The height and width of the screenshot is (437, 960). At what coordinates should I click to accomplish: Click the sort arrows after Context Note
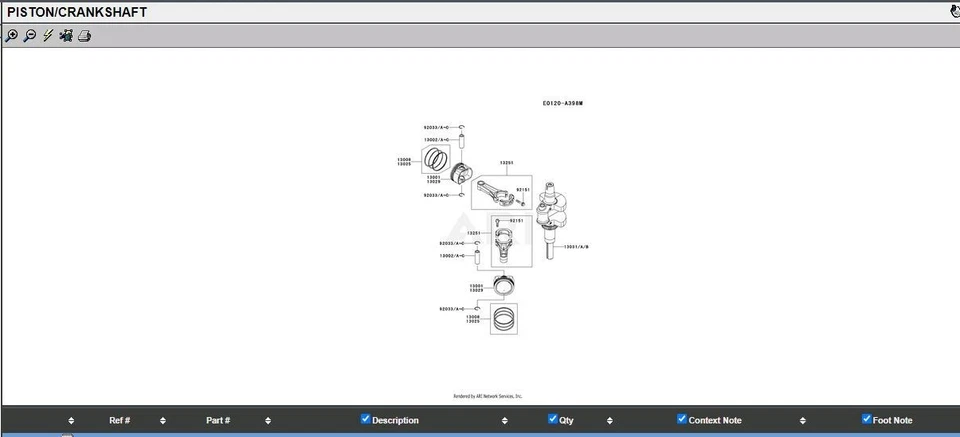(x=803, y=421)
